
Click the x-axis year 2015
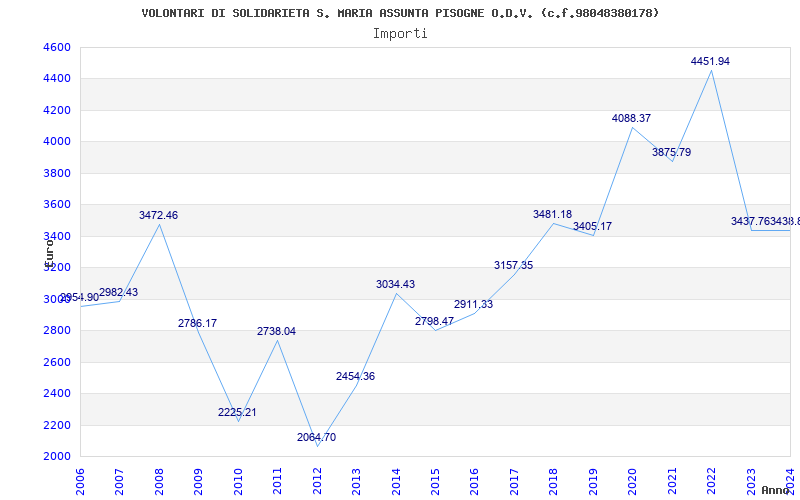pyautogui.click(x=435, y=481)
